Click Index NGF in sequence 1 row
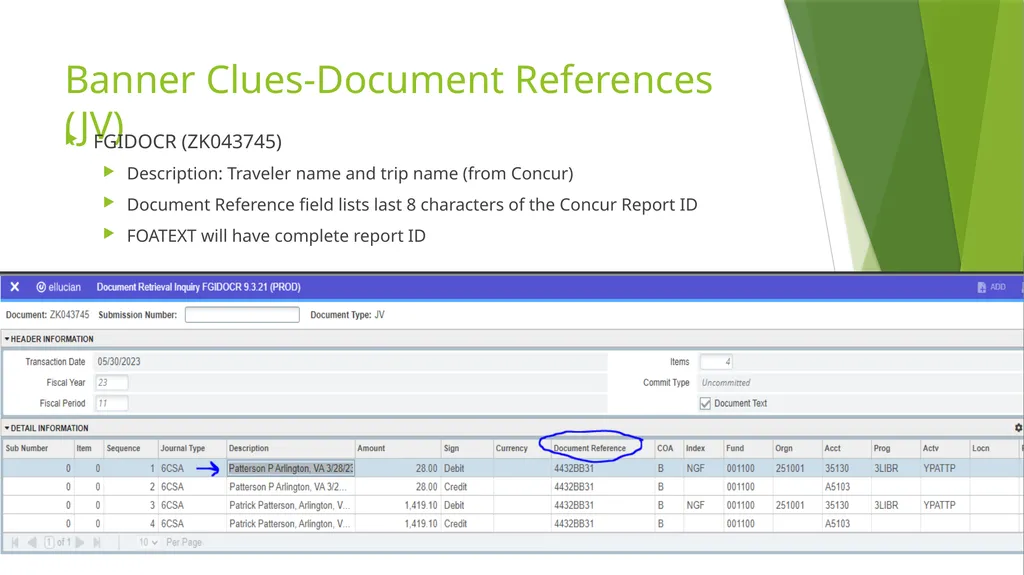Viewport: 1024px width, 575px height. [x=696, y=468]
